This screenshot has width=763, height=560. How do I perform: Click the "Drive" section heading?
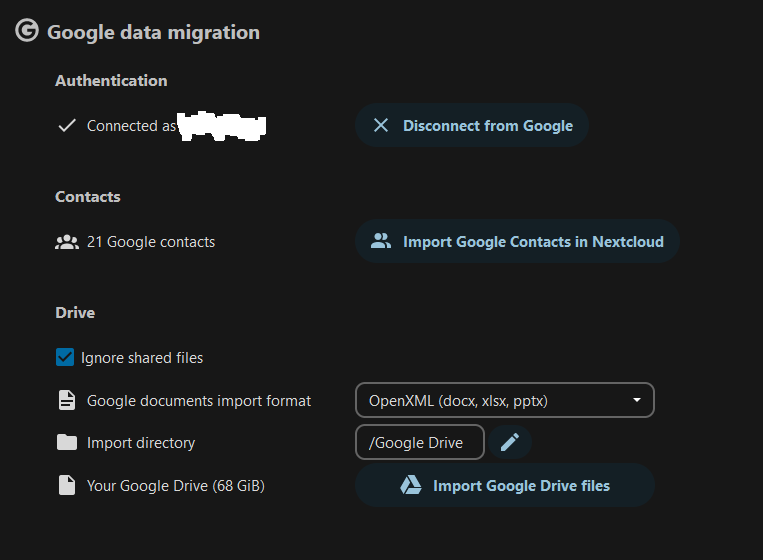[75, 312]
